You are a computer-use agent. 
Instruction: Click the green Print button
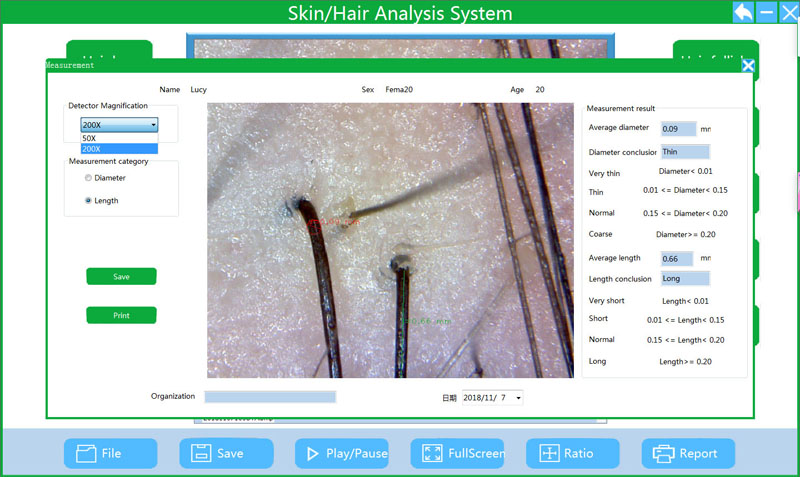pyautogui.click(x=121, y=315)
